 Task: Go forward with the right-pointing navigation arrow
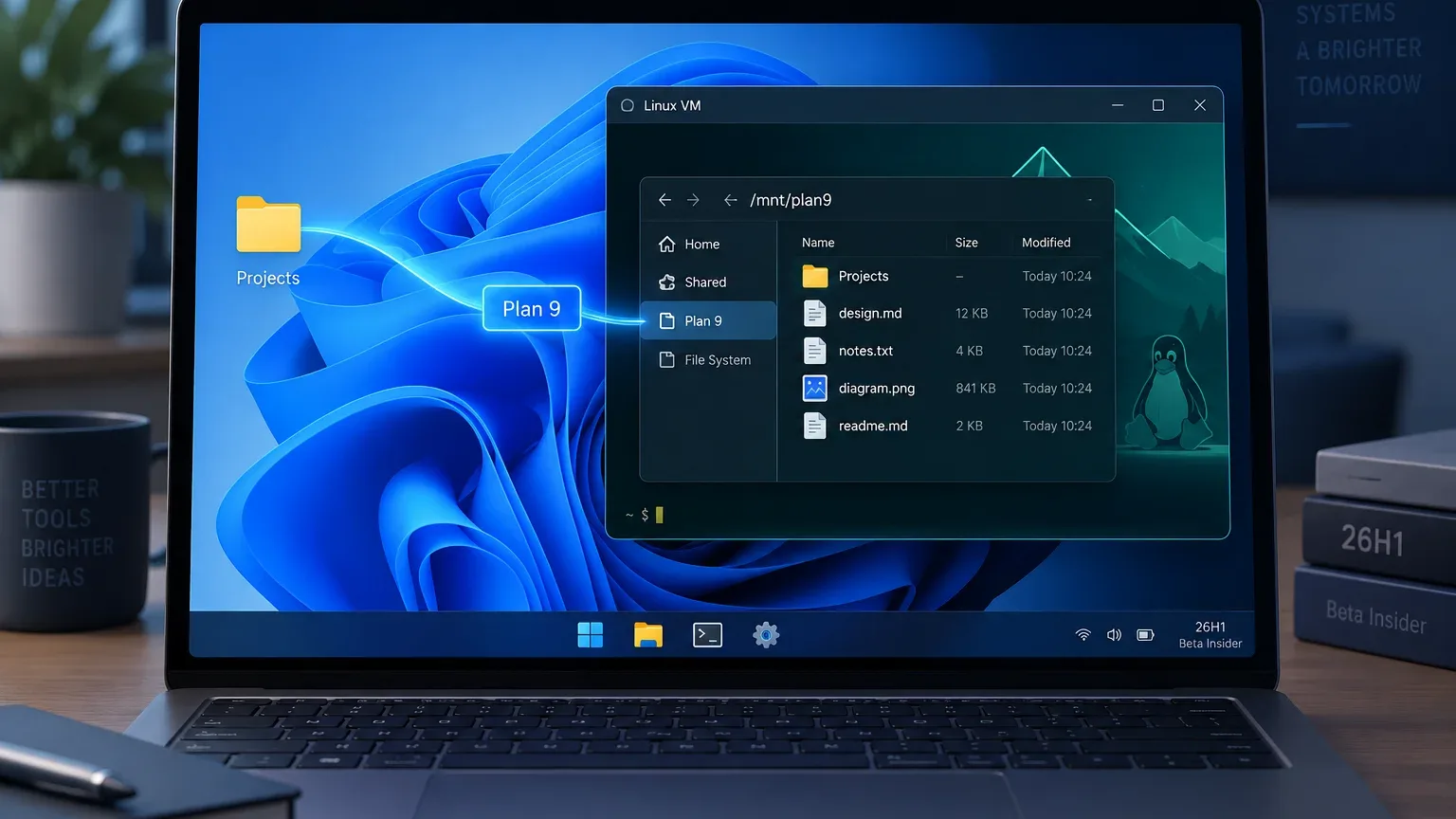pyautogui.click(x=693, y=200)
